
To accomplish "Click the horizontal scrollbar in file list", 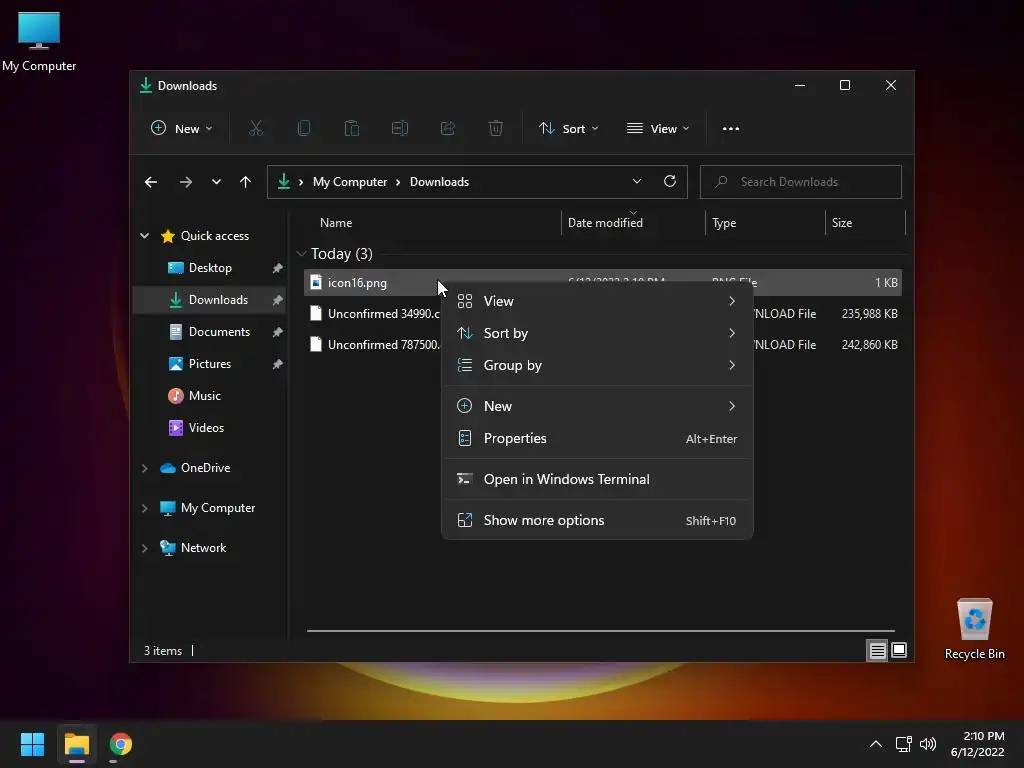I will 600,631.
